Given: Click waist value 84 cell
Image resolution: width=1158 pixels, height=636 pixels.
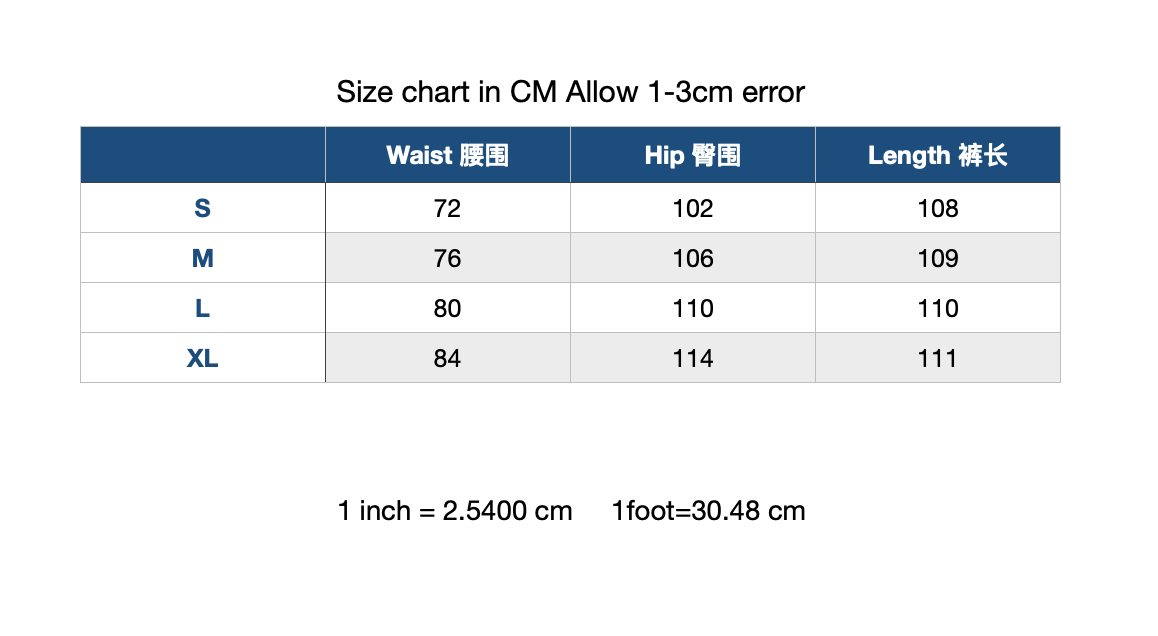Looking at the screenshot, I should click(x=447, y=358).
